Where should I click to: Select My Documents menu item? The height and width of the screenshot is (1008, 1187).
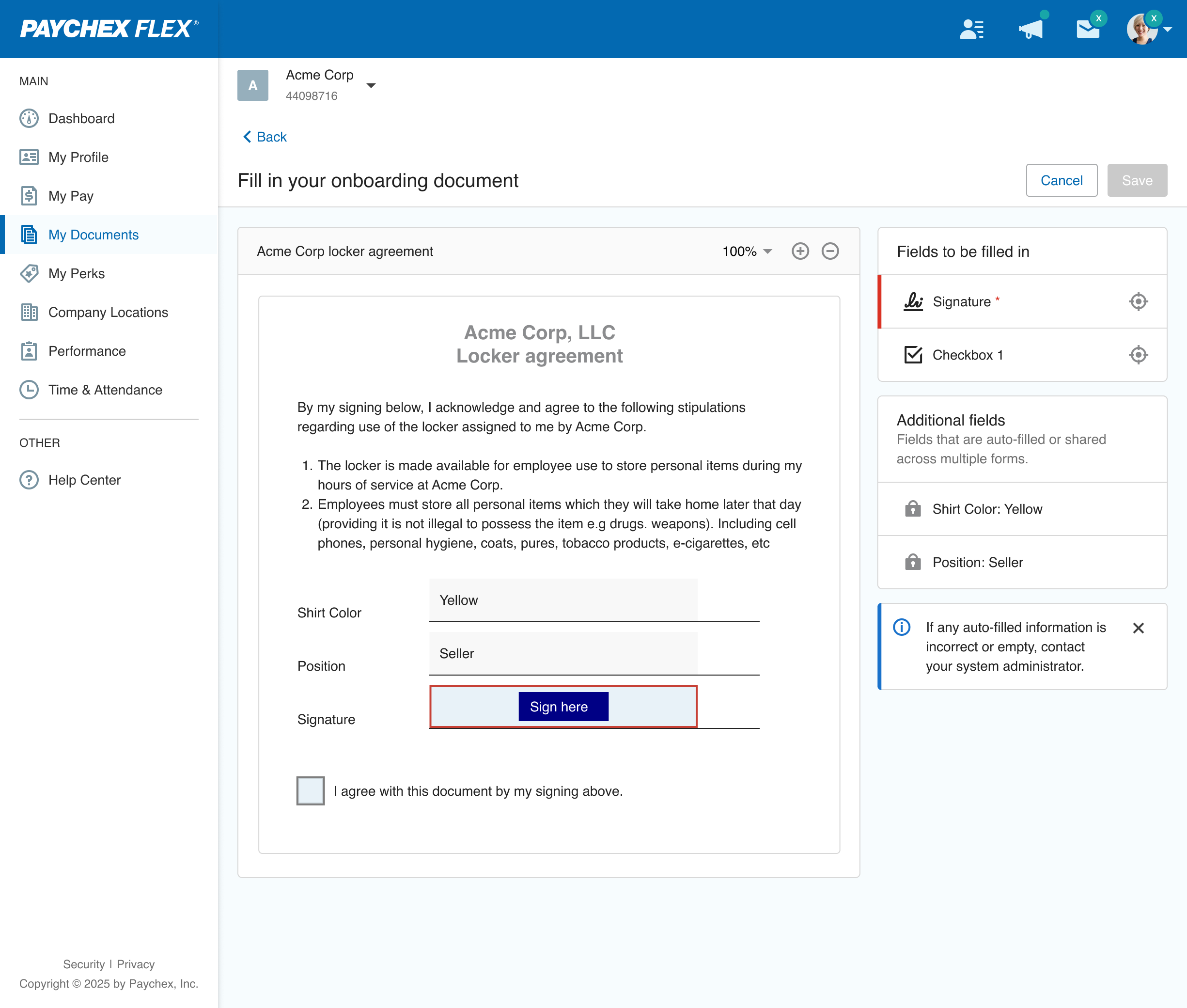click(x=109, y=235)
